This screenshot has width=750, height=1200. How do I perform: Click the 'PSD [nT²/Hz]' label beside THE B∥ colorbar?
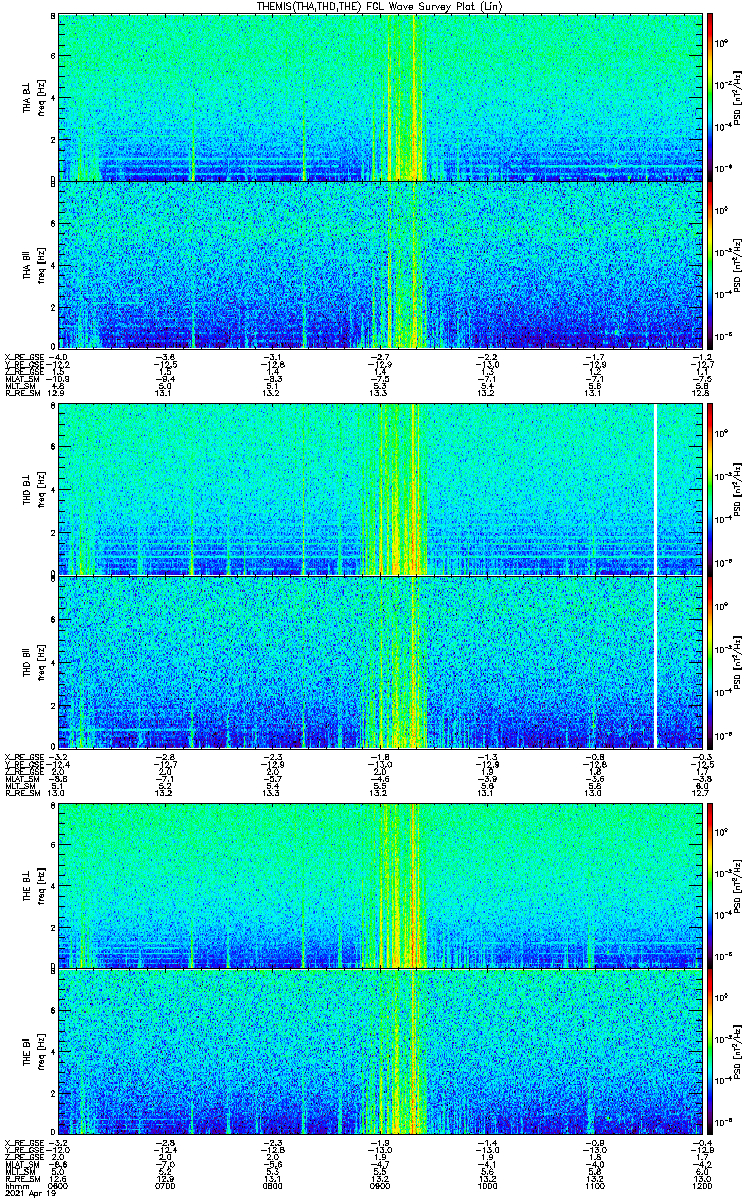tap(738, 1052)
